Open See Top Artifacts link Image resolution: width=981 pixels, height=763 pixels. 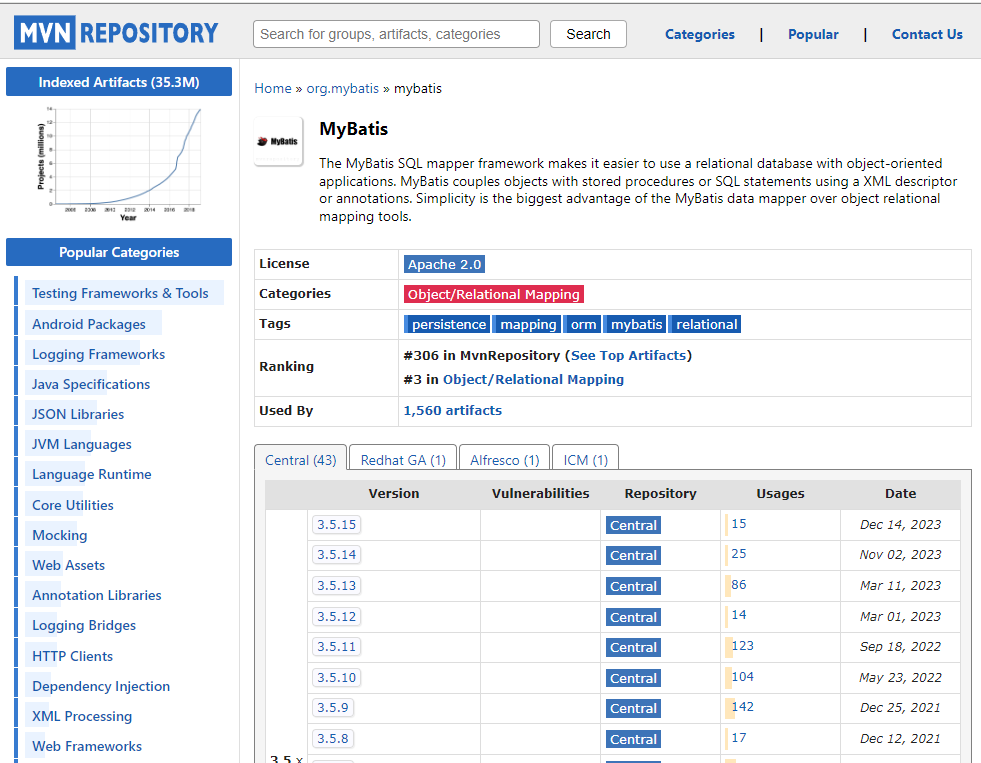click(628, 355)
